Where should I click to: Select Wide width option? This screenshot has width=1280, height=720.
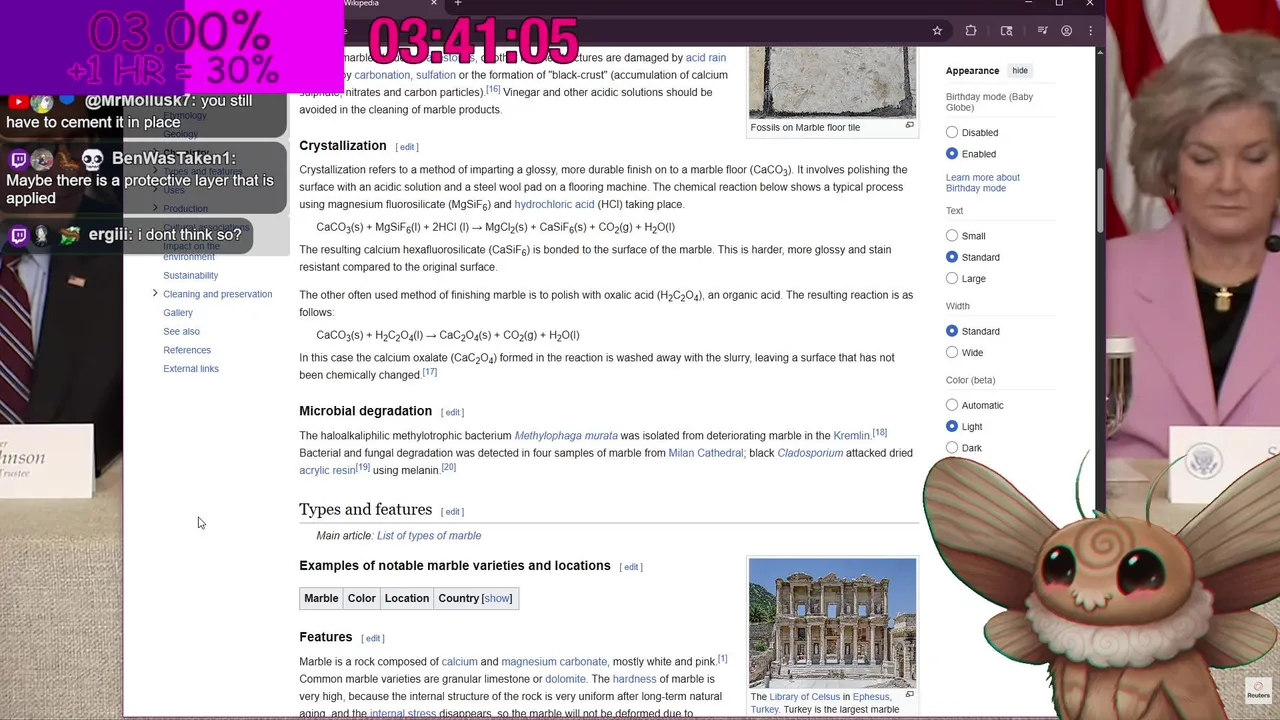tap(952, 353)
